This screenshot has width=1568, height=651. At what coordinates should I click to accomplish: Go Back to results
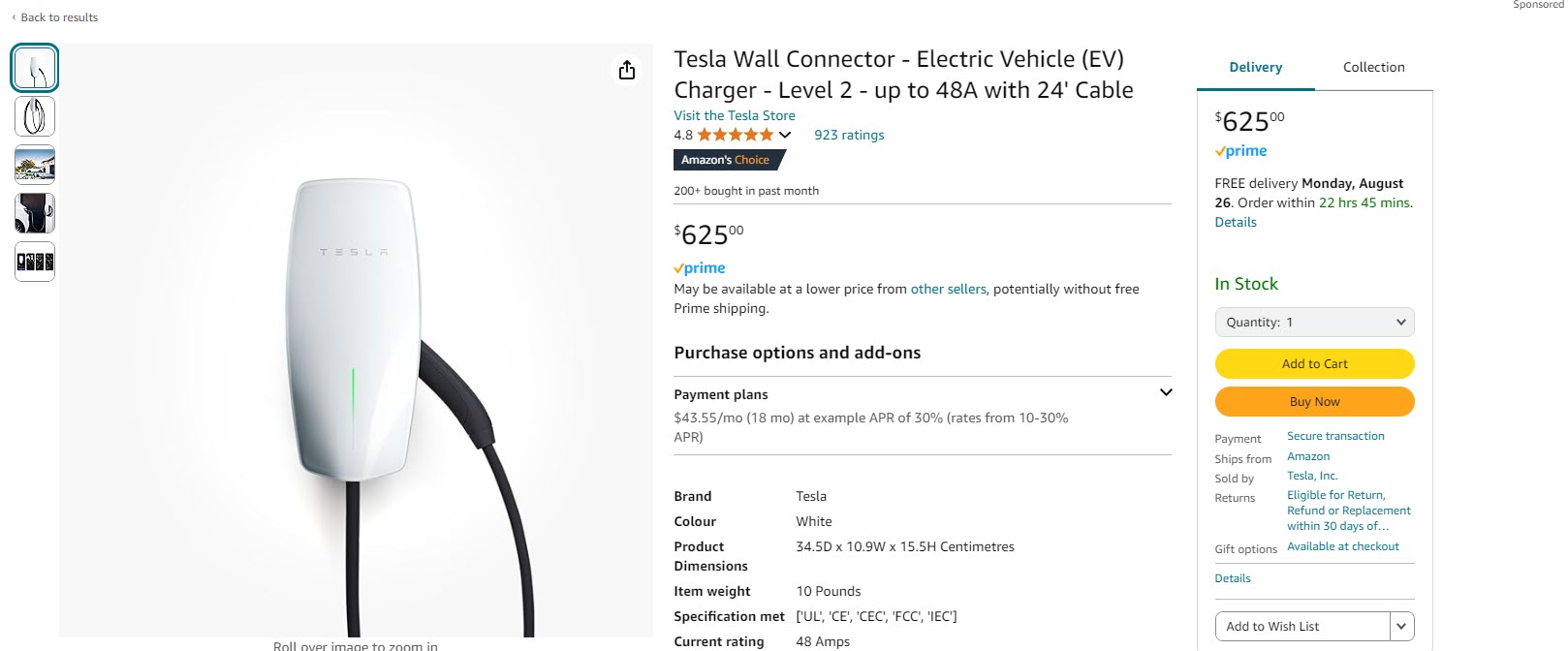click(58, 17)
